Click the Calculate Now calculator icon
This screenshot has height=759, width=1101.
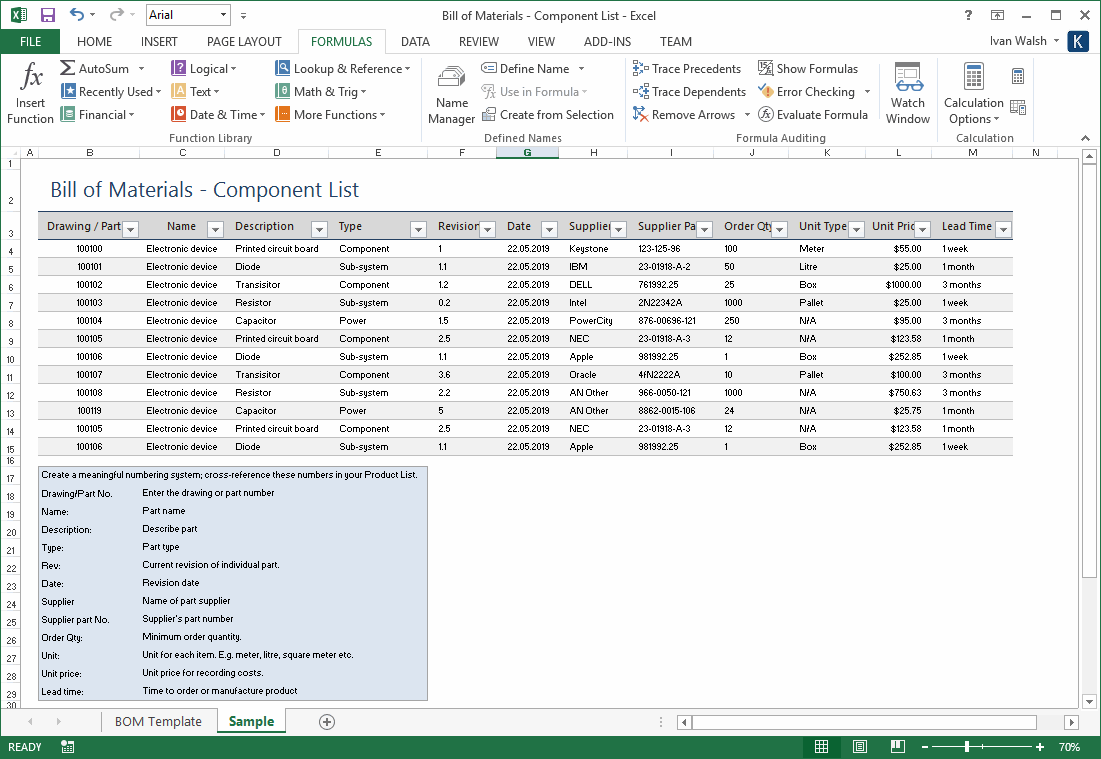(1017, 76)
